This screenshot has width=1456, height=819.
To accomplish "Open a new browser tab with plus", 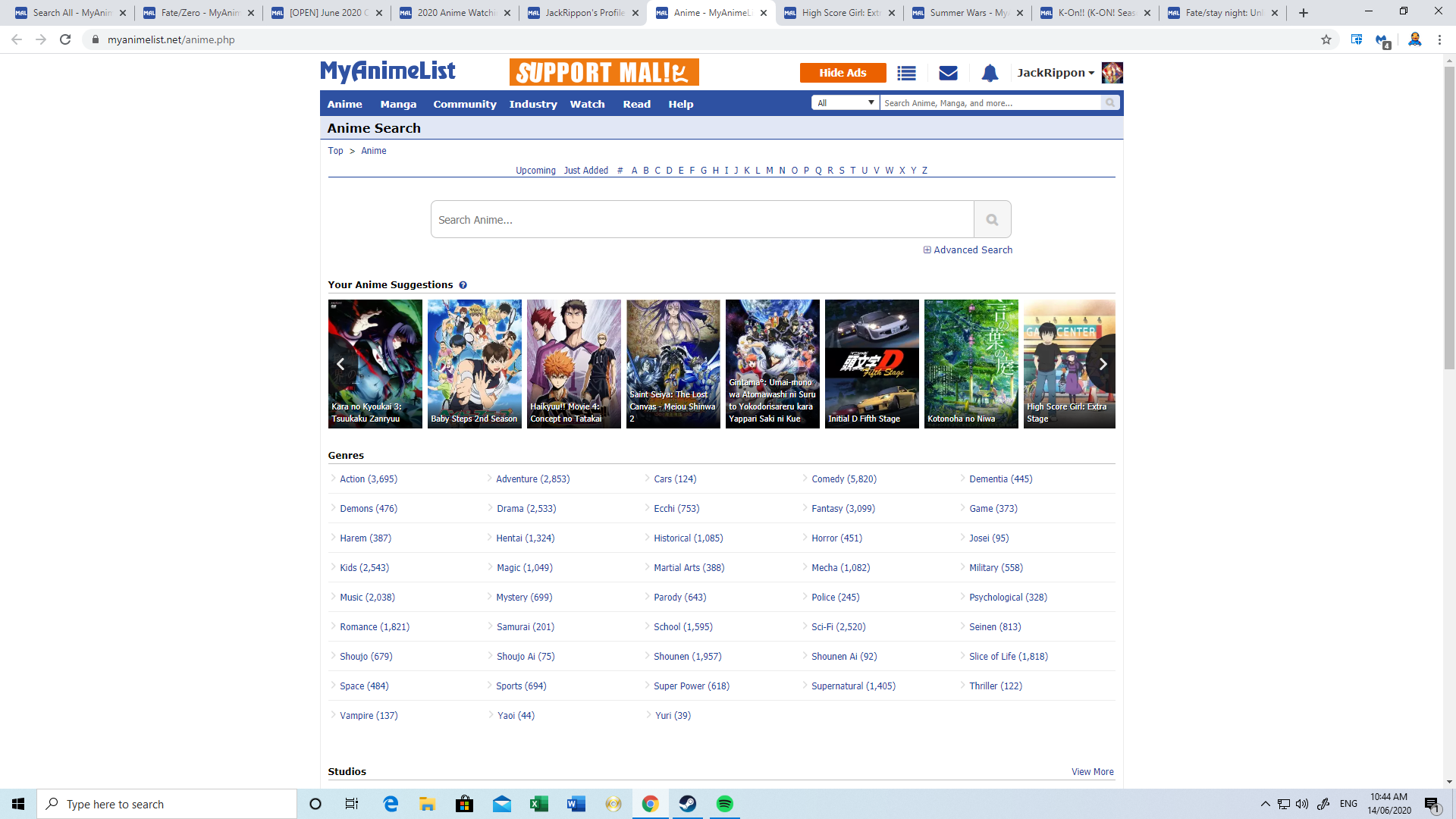I will (1304, 13).
